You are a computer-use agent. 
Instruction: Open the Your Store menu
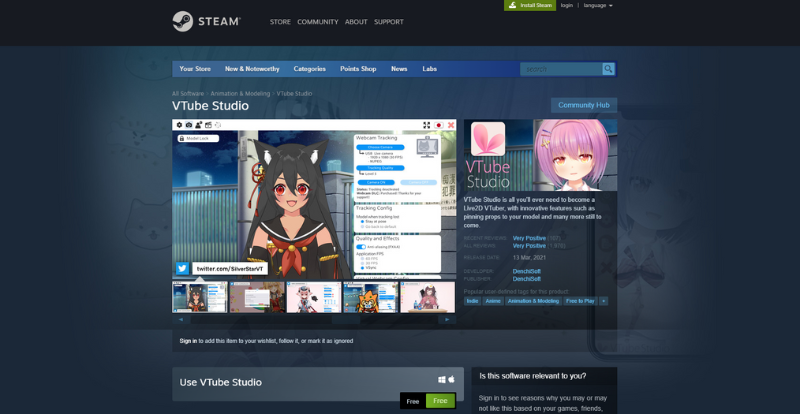click(195, 69)
